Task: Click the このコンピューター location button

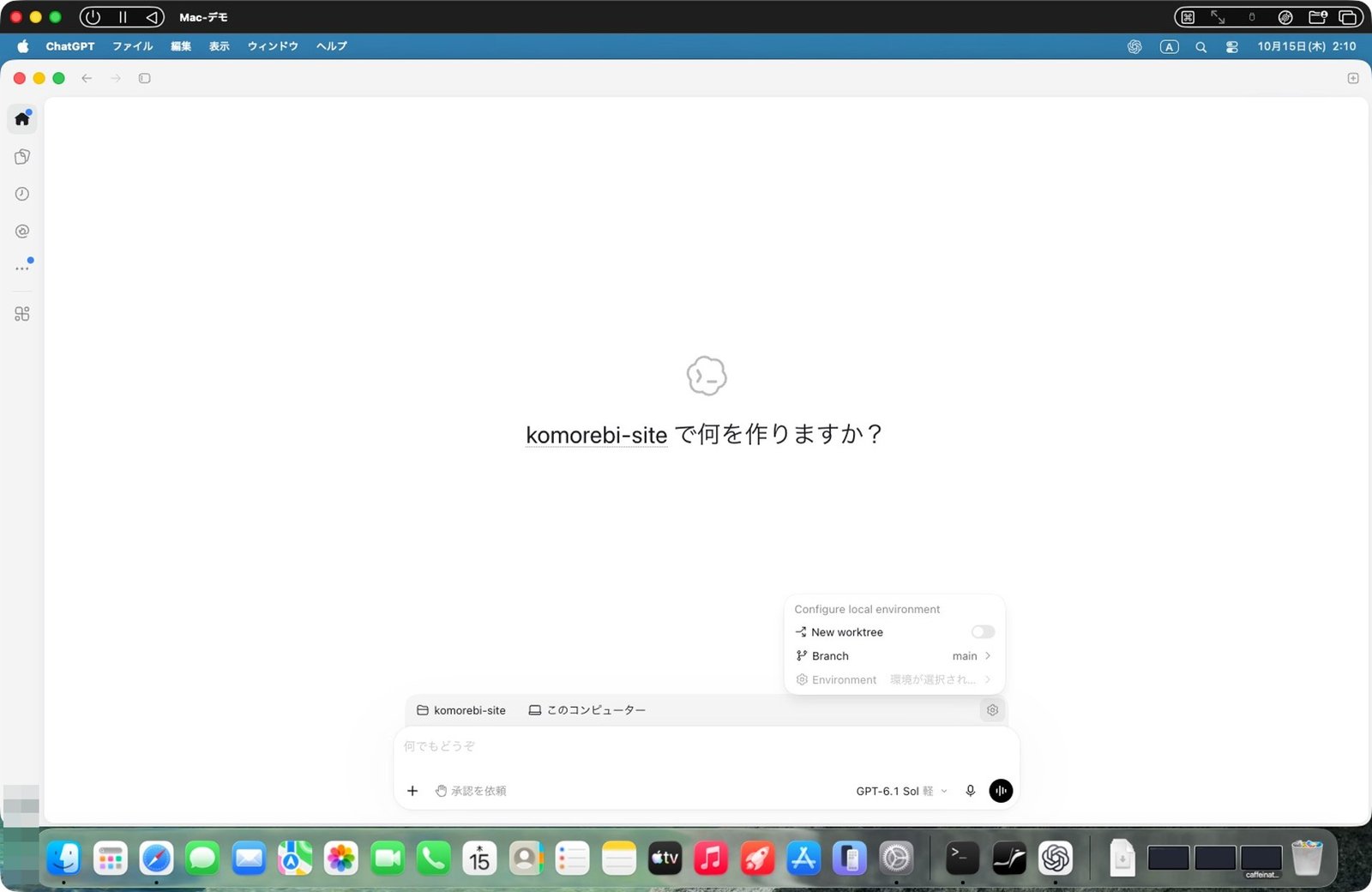Action: pyautogui.click(x=587, y=710)
